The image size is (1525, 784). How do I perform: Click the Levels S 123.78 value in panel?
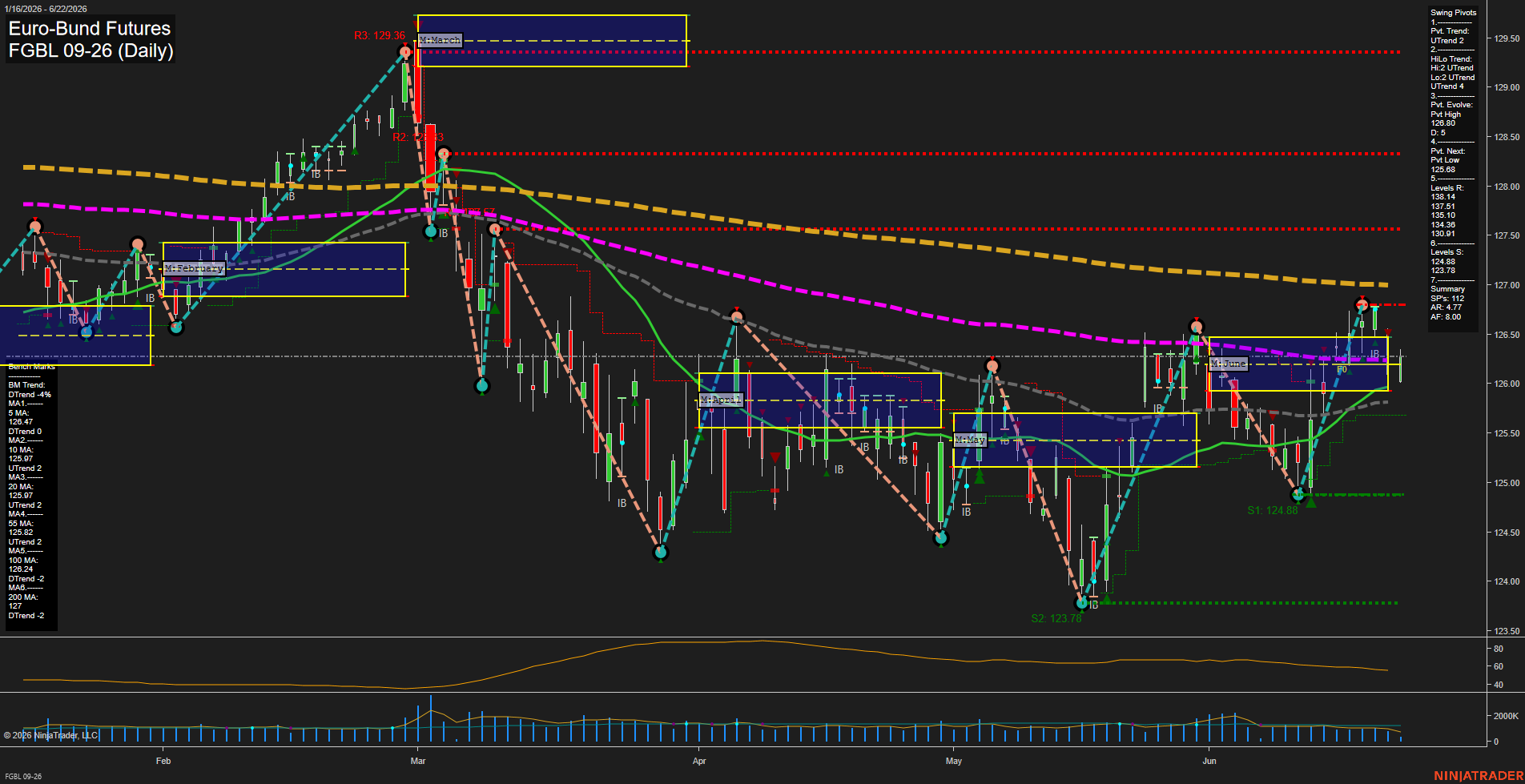(1443, 271)
